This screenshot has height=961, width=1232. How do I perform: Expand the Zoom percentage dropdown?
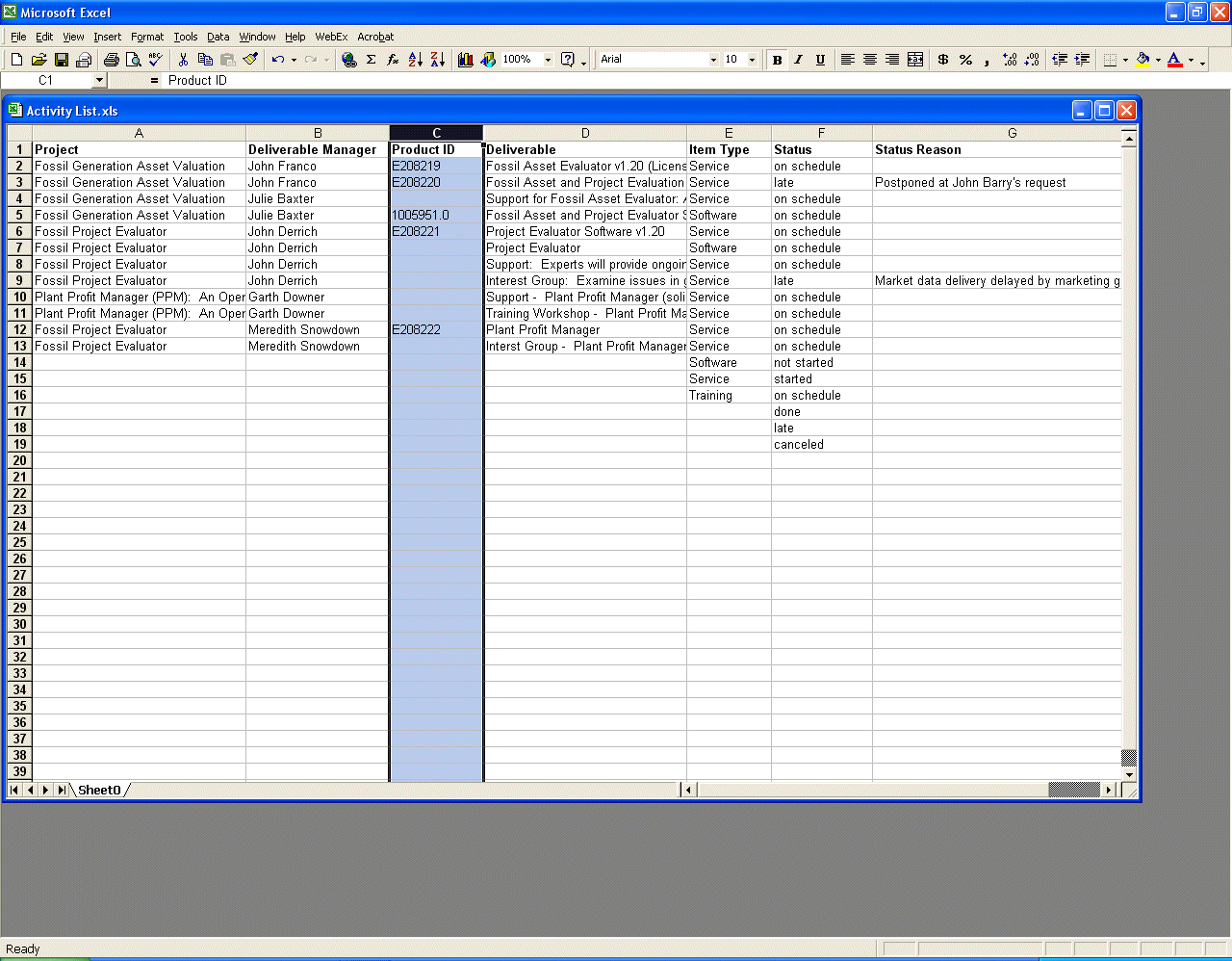click(x=548, y=60)
